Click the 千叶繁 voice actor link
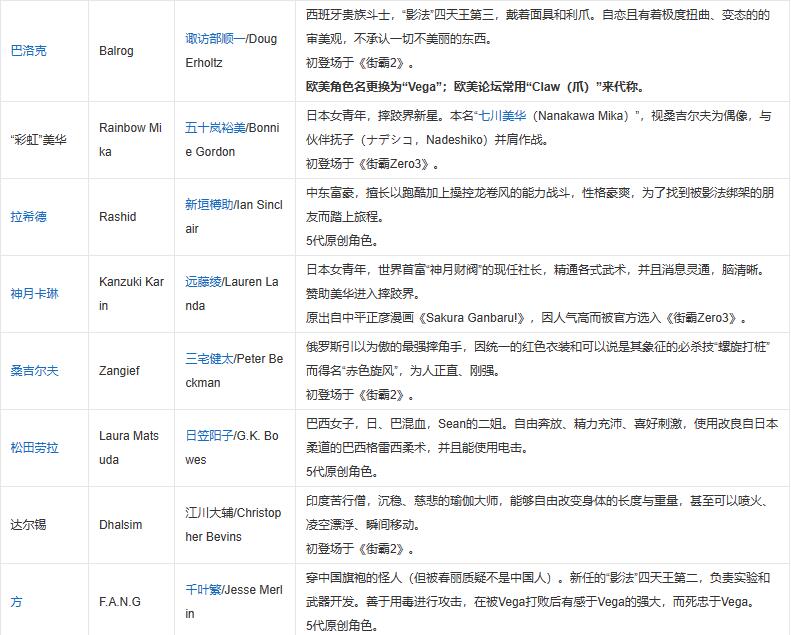The height and width of the screenshot is (635, 791). [203, 590]
